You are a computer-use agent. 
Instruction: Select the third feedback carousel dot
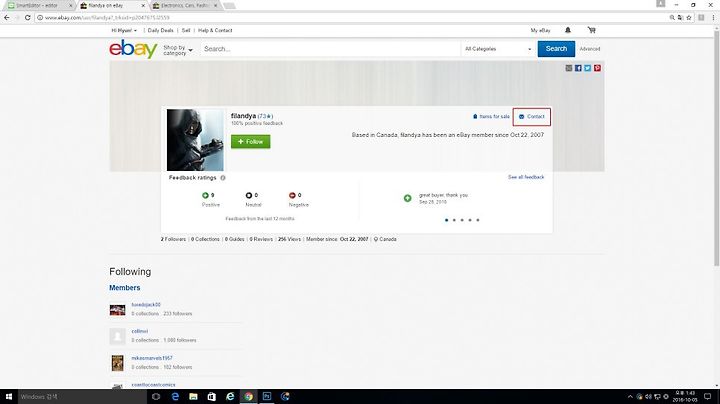coord(462,220)
